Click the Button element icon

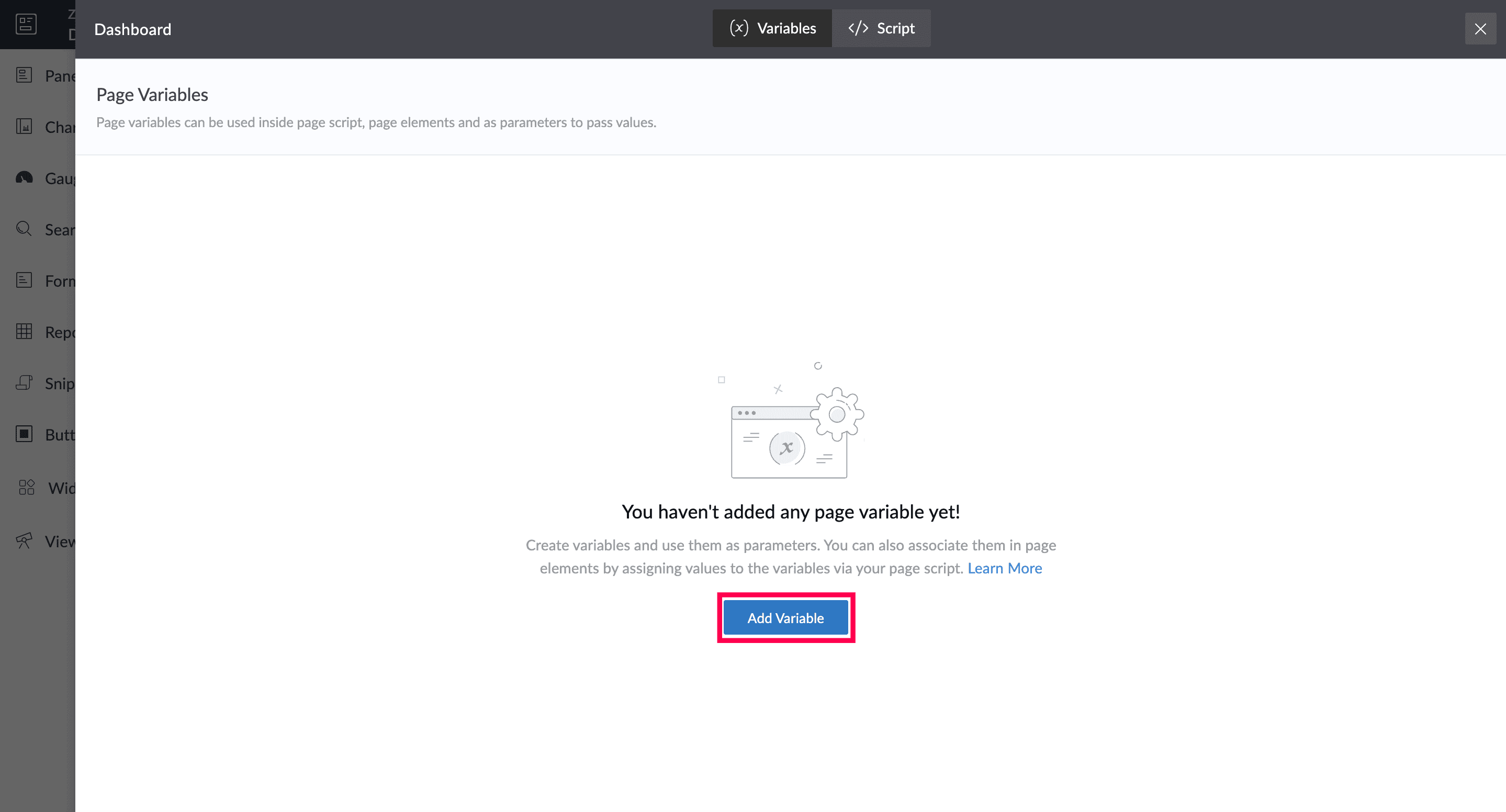[x=24, y=434]
